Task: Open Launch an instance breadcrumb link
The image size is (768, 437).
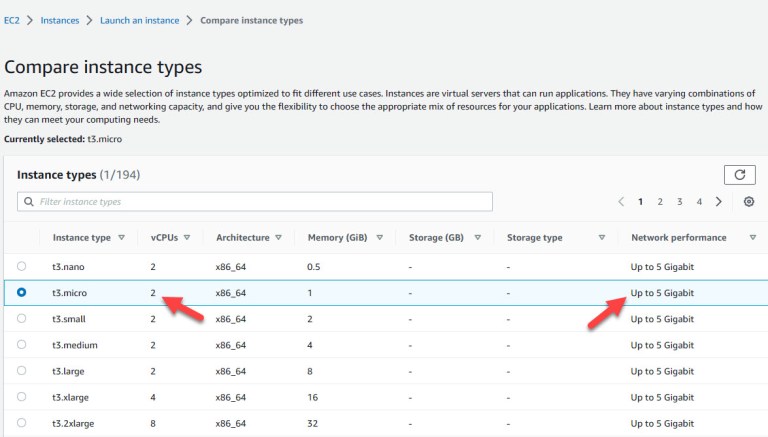Action: point(140,20)
